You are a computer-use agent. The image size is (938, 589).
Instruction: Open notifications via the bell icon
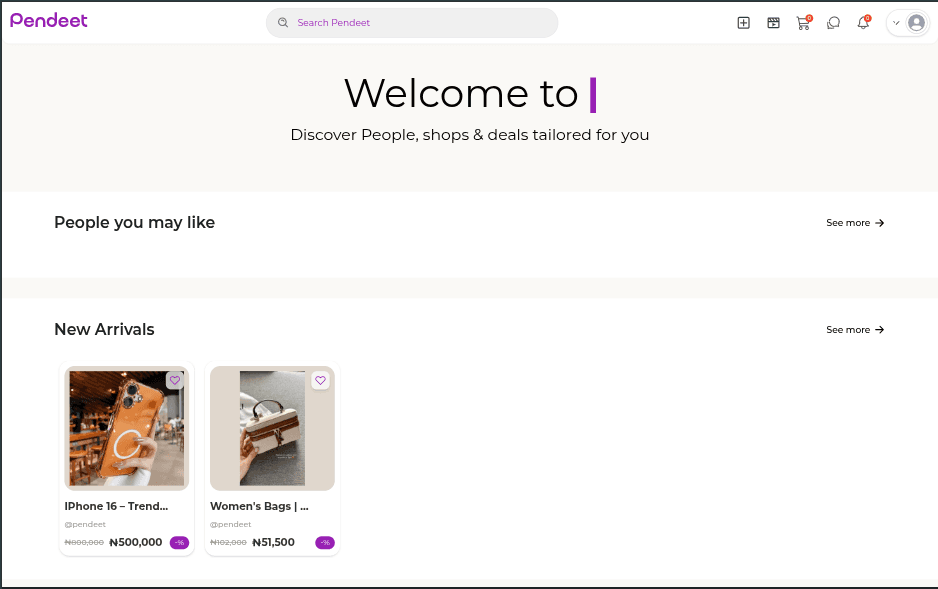pos(863,22)
